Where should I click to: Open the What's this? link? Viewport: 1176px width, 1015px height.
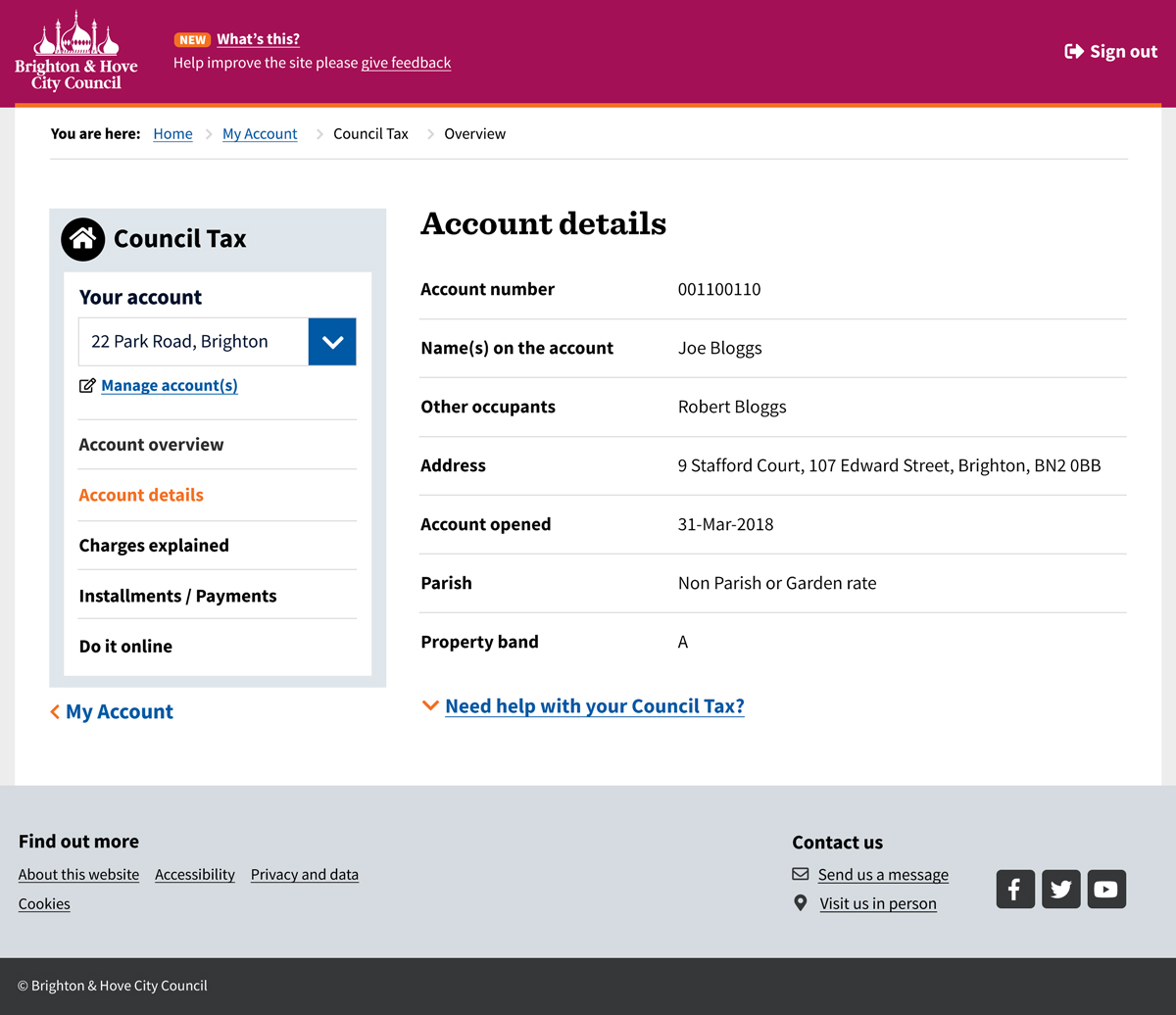coord(258,39)
